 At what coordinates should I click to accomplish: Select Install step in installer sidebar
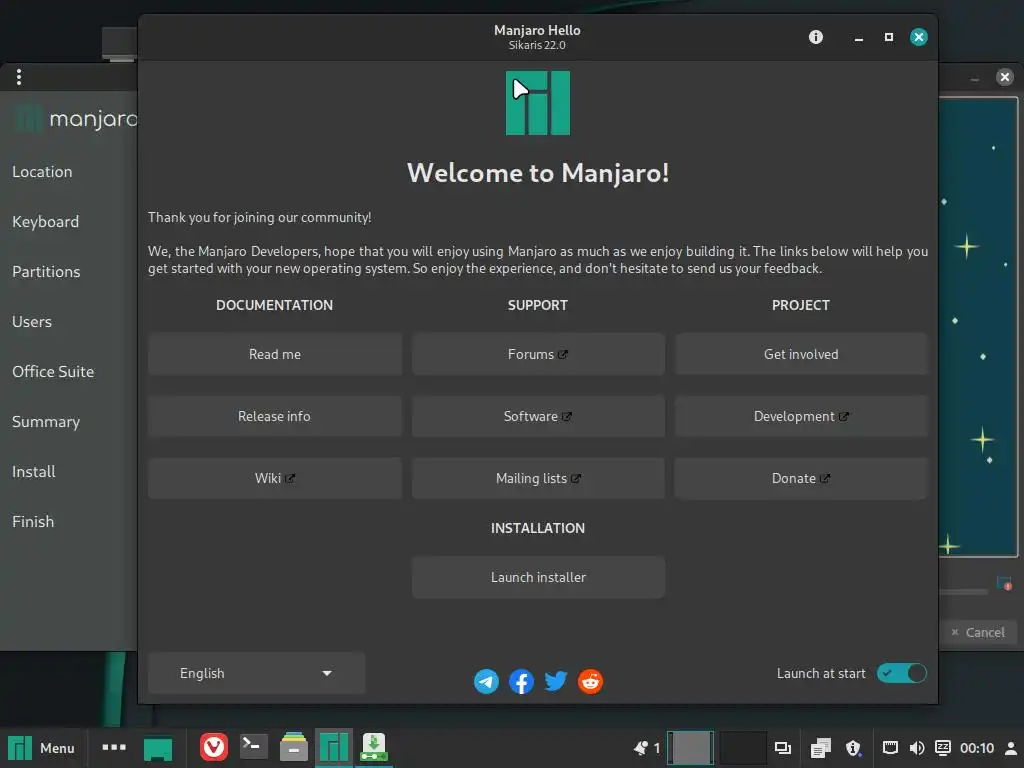click(33, 472)
